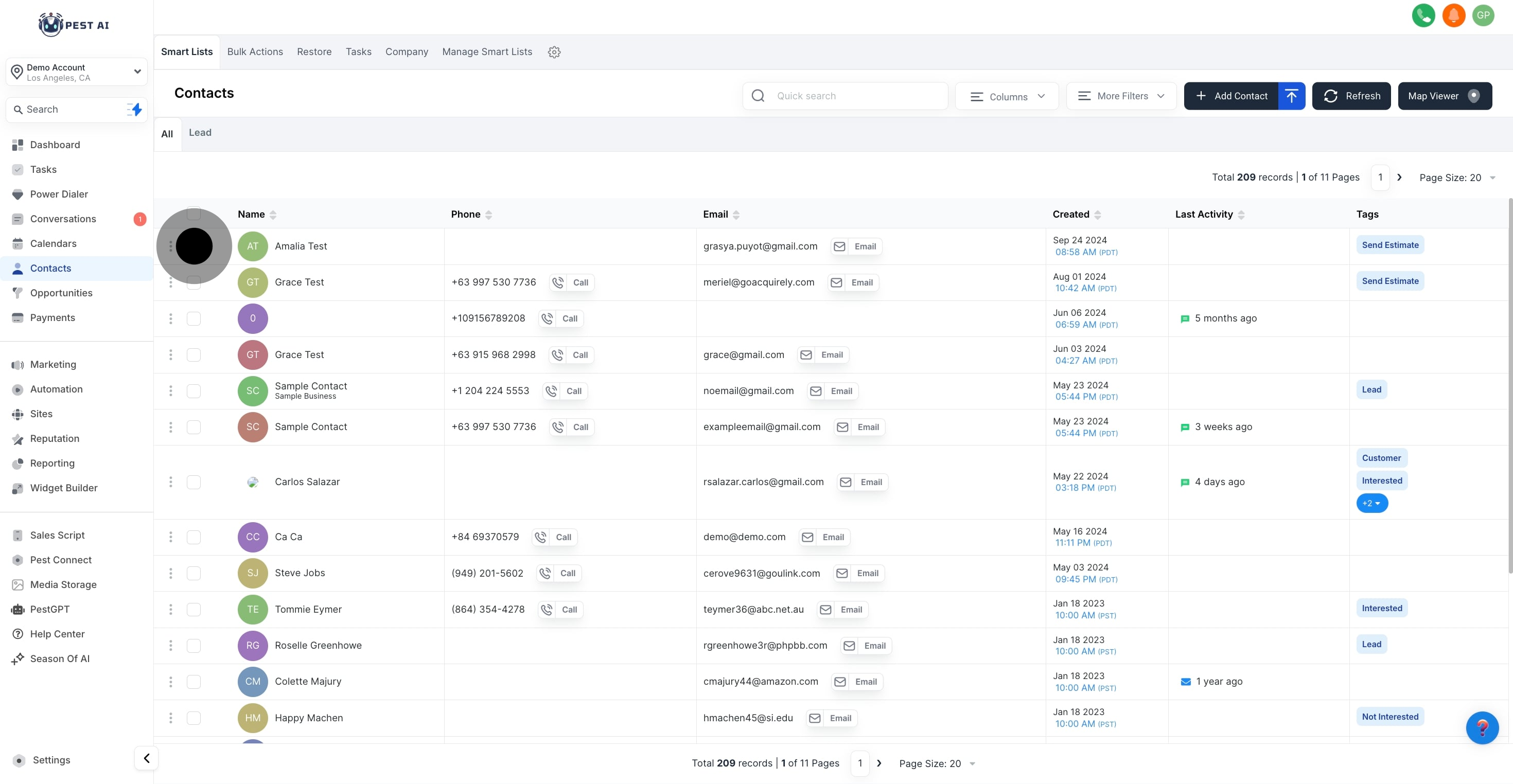Image resolution: width=1513 pixels, height=784 pixels.
Task: Open the orange notifications bell
Action: (1453, 15)
